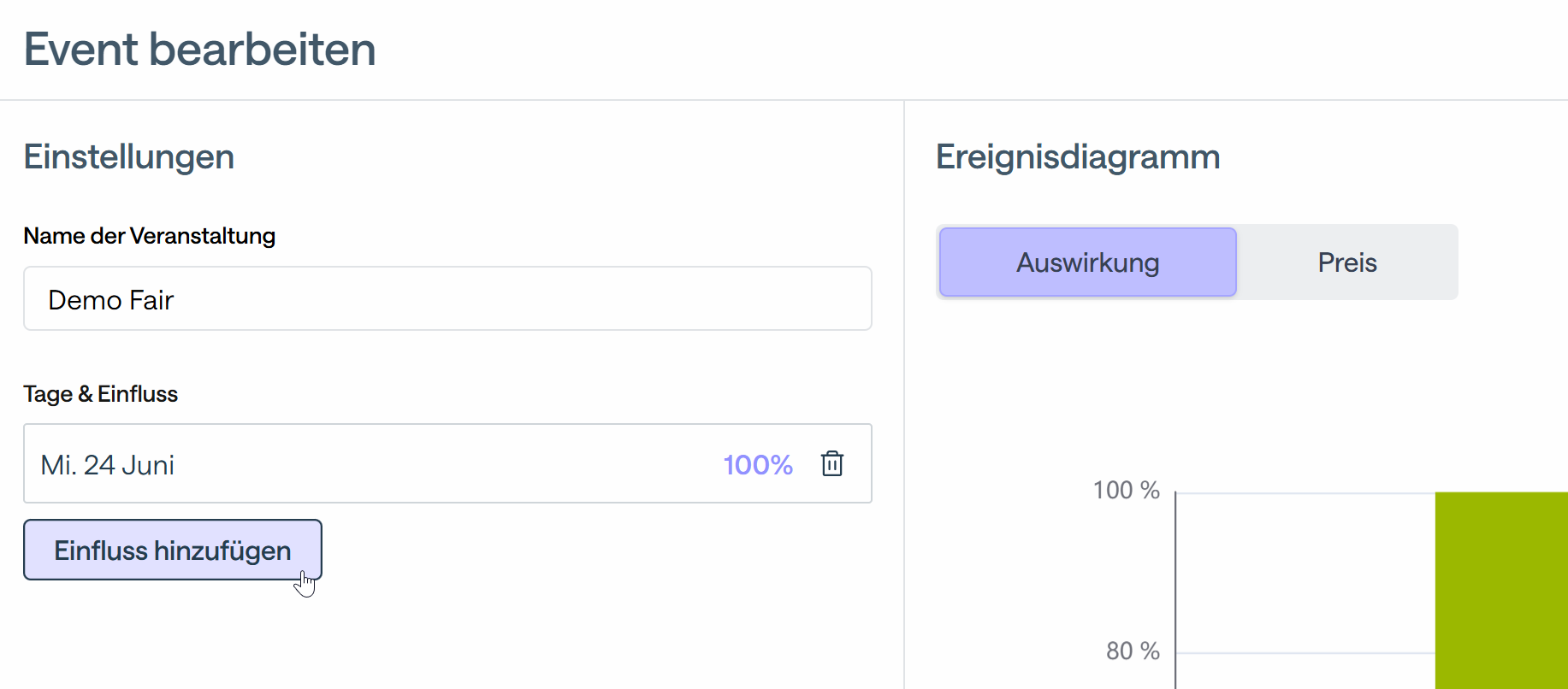1568x689 pixels.
Task: Select the Mi. 24 Juni date text
Action: [x=108, y=464]
